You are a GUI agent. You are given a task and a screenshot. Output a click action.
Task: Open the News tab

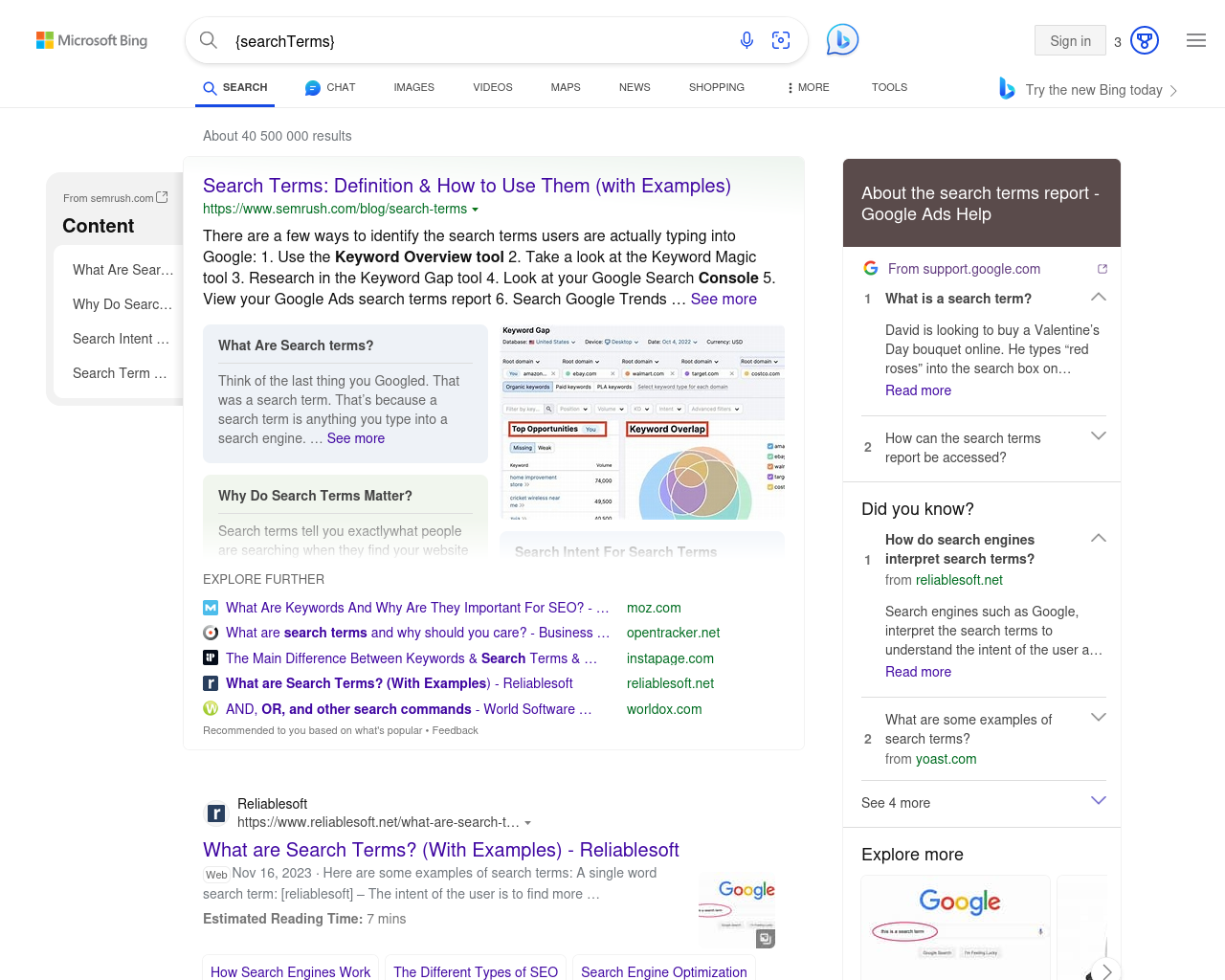[635, 87]
